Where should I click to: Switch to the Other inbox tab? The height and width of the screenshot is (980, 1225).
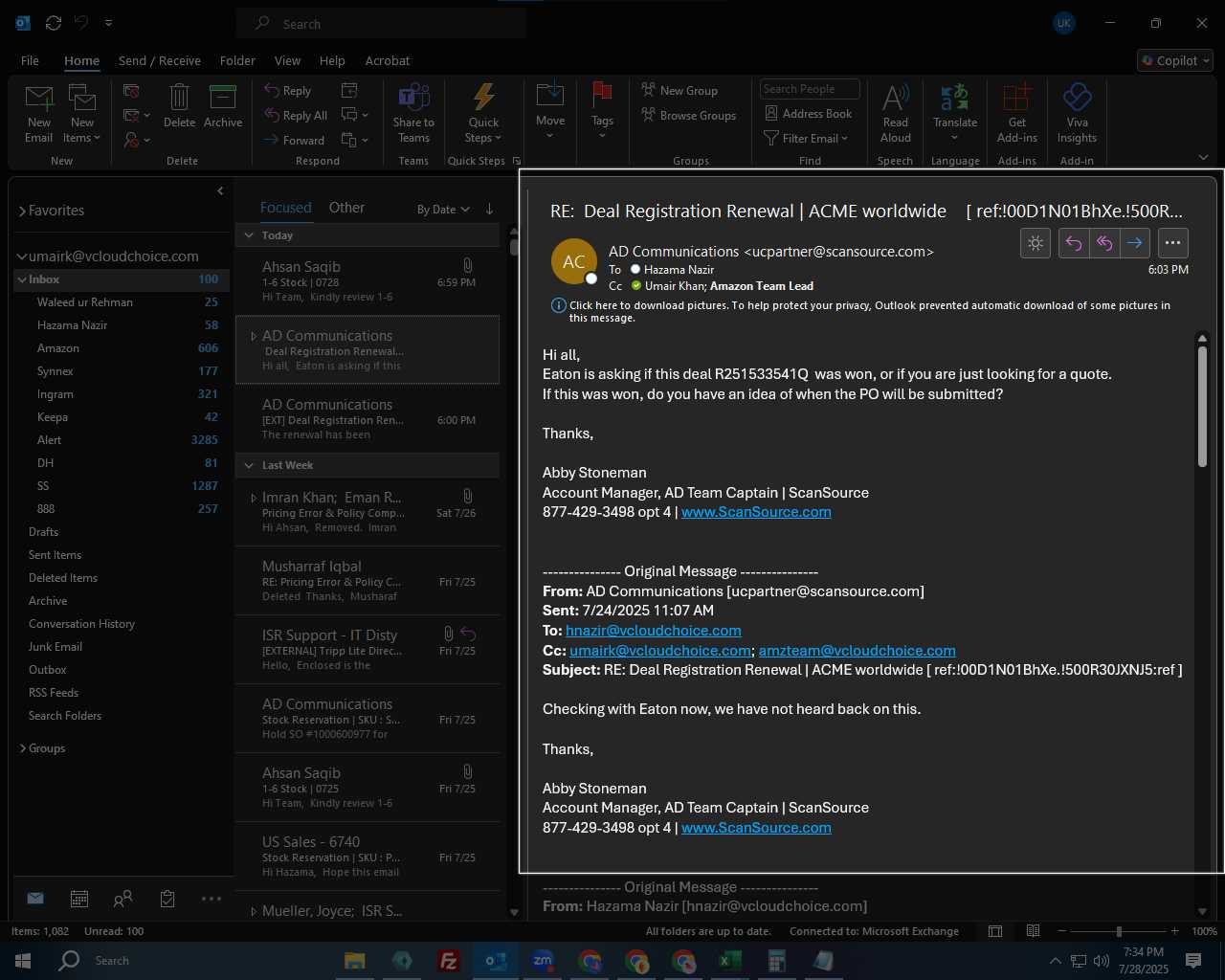346,208
